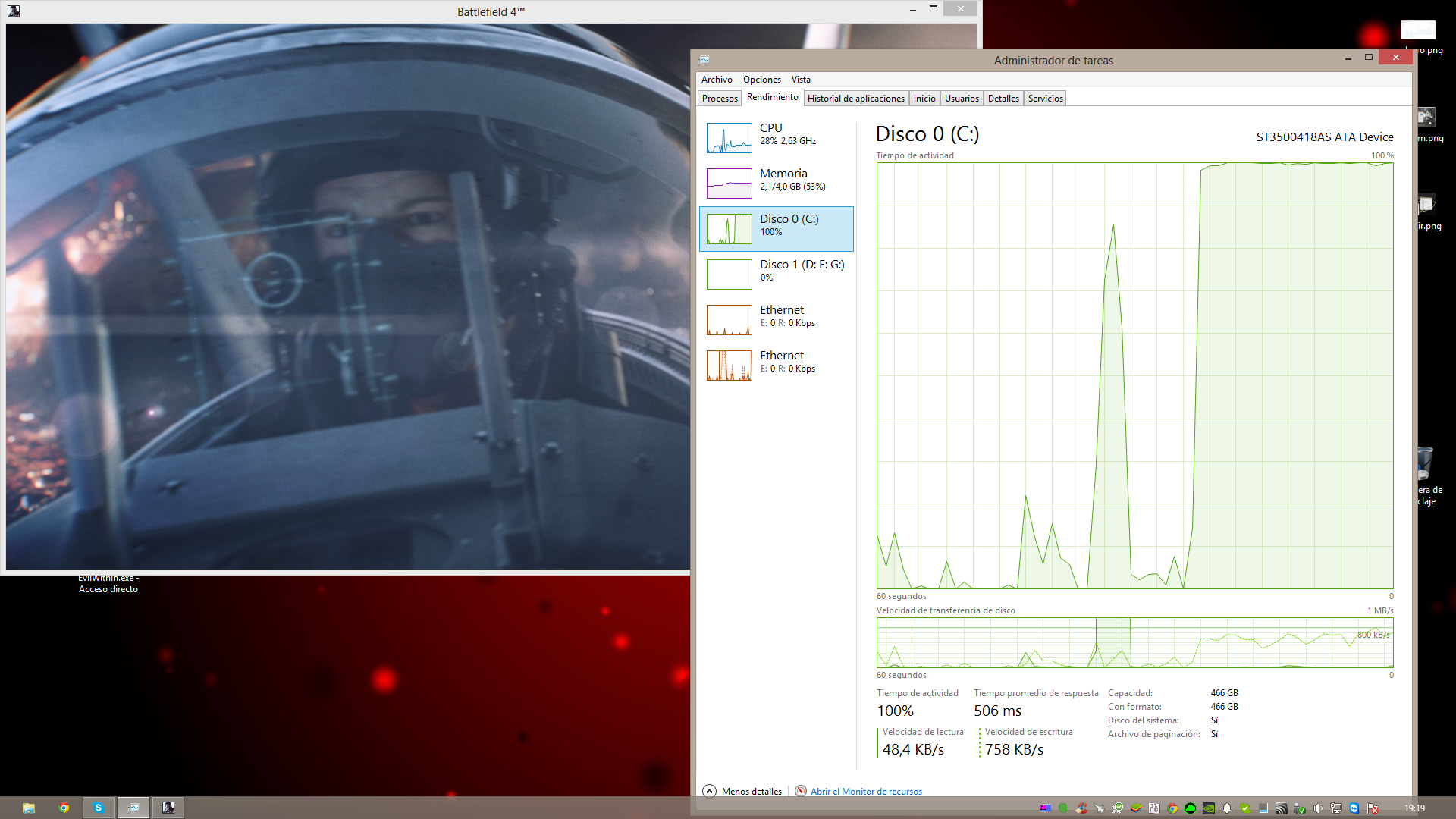The image size is (1456, 819).
Task: Click the CCleaner tray icon
Action: coord(1081,808)
